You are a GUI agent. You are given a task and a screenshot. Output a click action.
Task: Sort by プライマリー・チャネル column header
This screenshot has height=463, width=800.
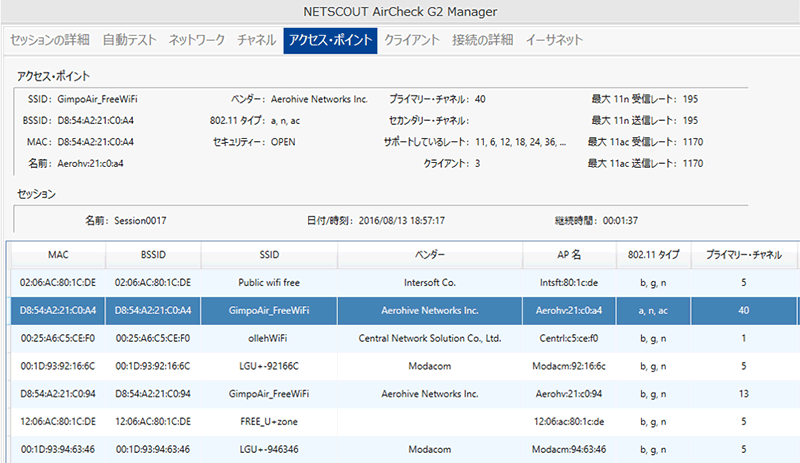pyautogui.click(x=744, y=254)
